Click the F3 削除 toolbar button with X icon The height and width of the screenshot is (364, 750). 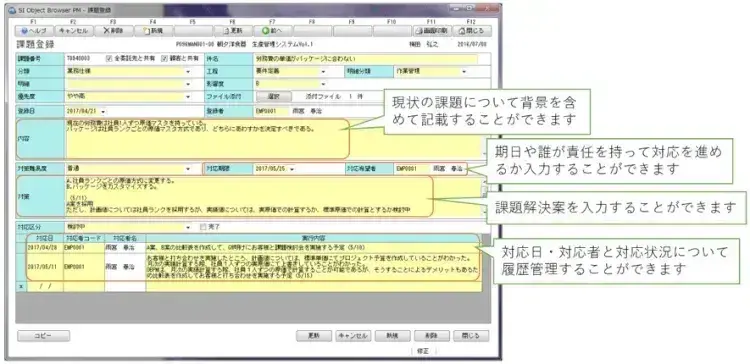point(113,31)
